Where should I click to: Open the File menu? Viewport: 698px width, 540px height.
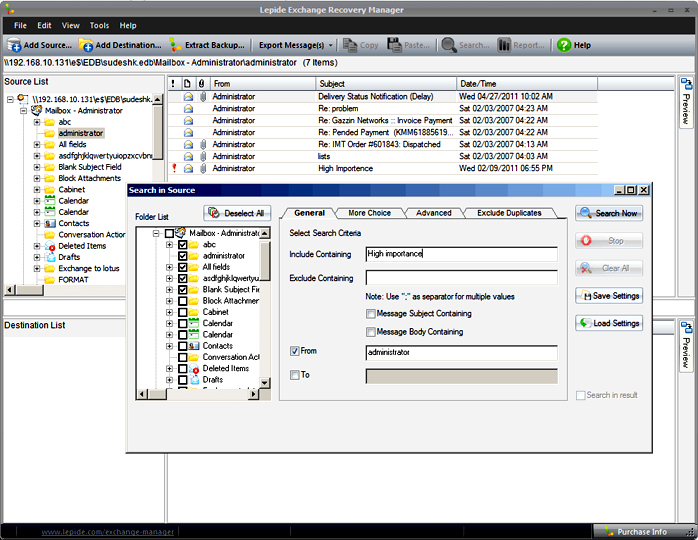coord(20,25)
